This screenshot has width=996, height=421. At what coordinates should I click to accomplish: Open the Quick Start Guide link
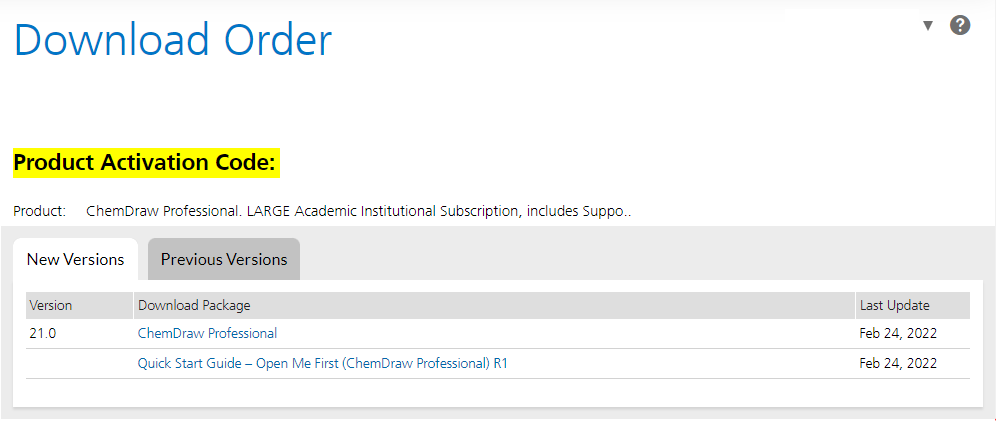tap(323, 363)
